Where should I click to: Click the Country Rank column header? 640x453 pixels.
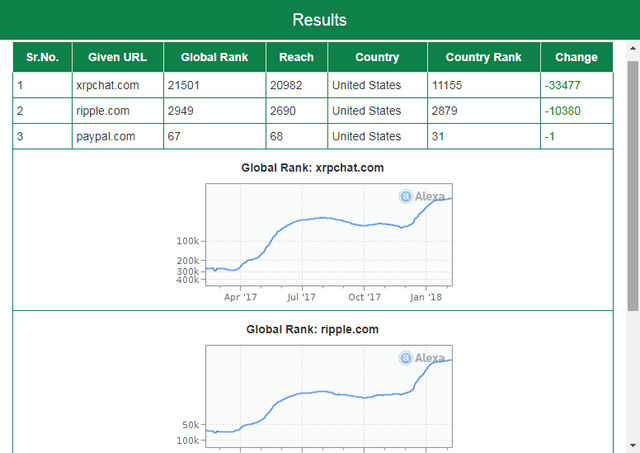(484, 57)
